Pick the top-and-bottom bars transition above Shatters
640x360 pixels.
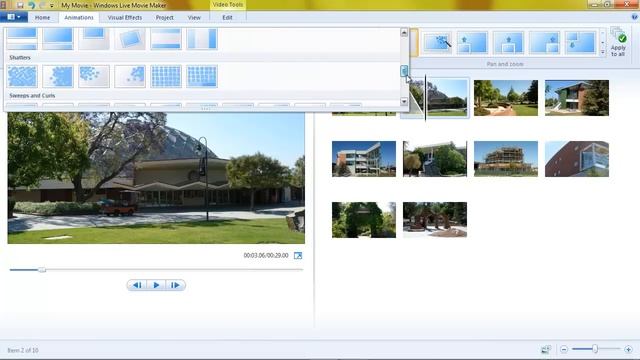166,39
